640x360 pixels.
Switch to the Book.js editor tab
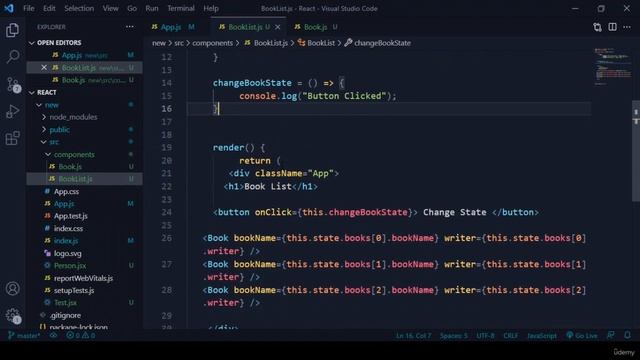pyautogui.click(x=316, y=27)
